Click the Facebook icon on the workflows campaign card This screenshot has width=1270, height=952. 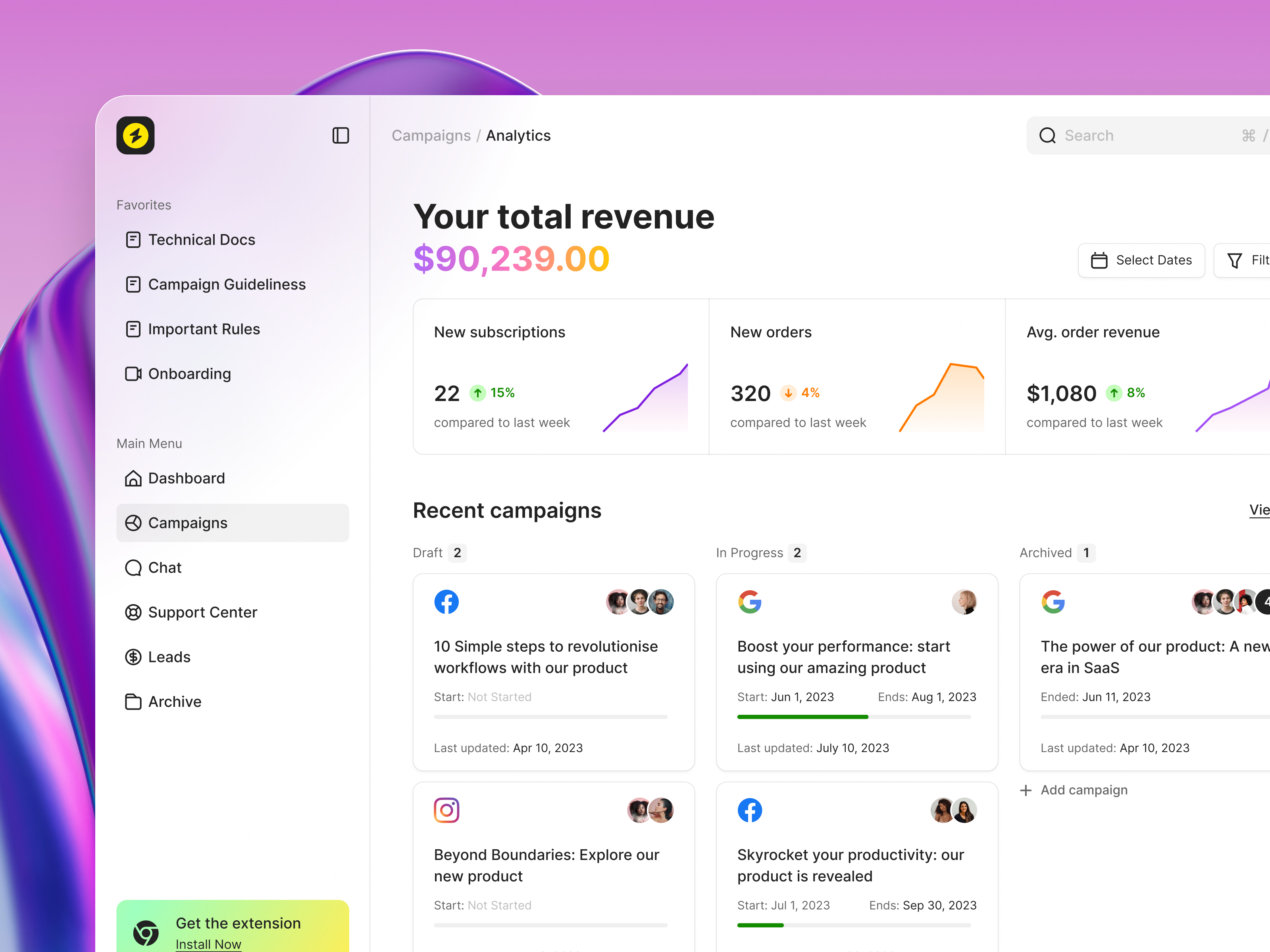click(446, 602)
